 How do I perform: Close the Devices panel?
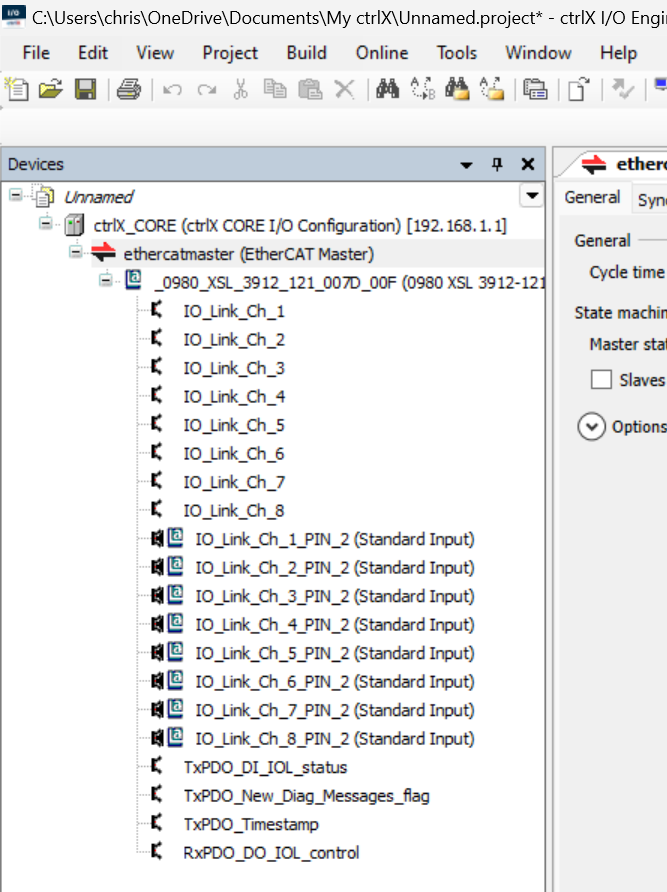(x=528, y=164)
